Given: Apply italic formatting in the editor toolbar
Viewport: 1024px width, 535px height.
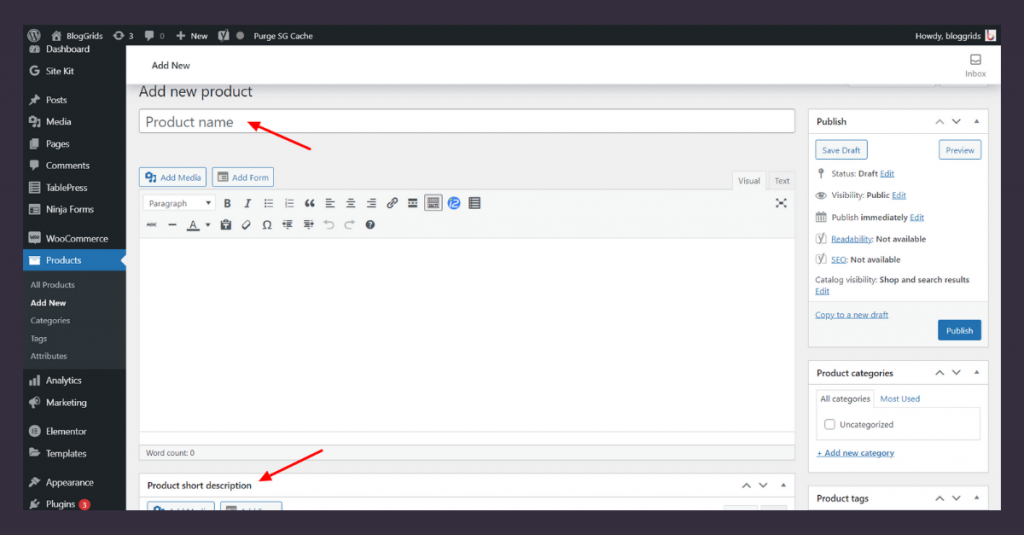Looking at the screenshot, I should click(x=248, y=203).
